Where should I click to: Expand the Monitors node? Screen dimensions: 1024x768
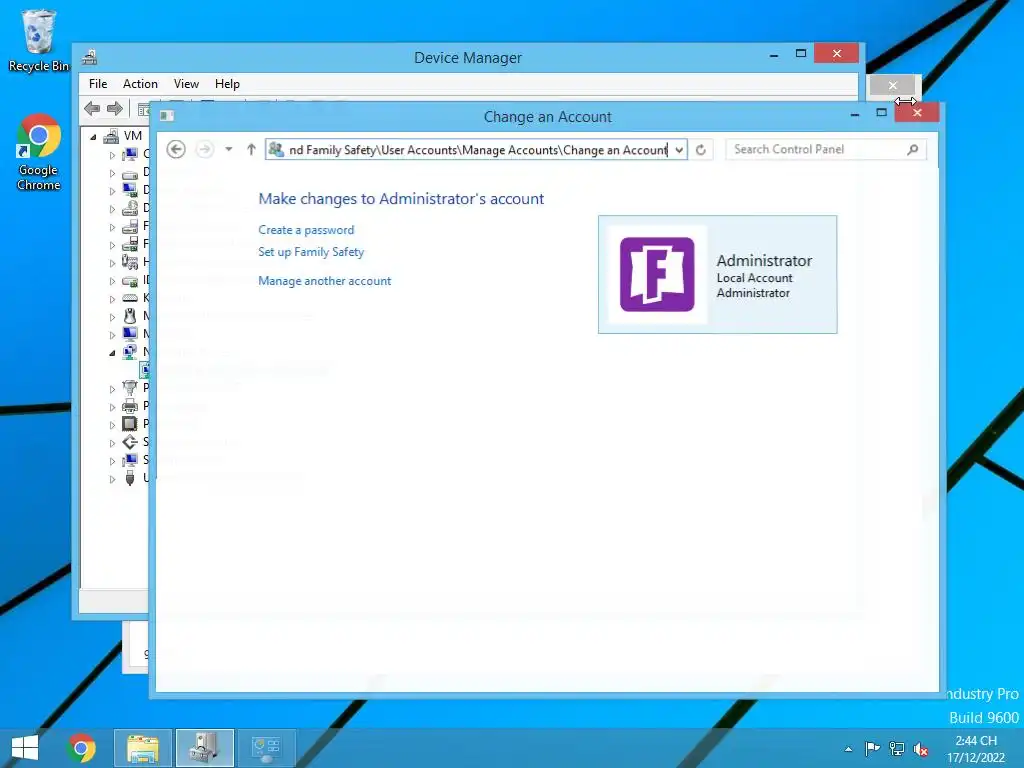pyautogui.click(x=112, y=335)
